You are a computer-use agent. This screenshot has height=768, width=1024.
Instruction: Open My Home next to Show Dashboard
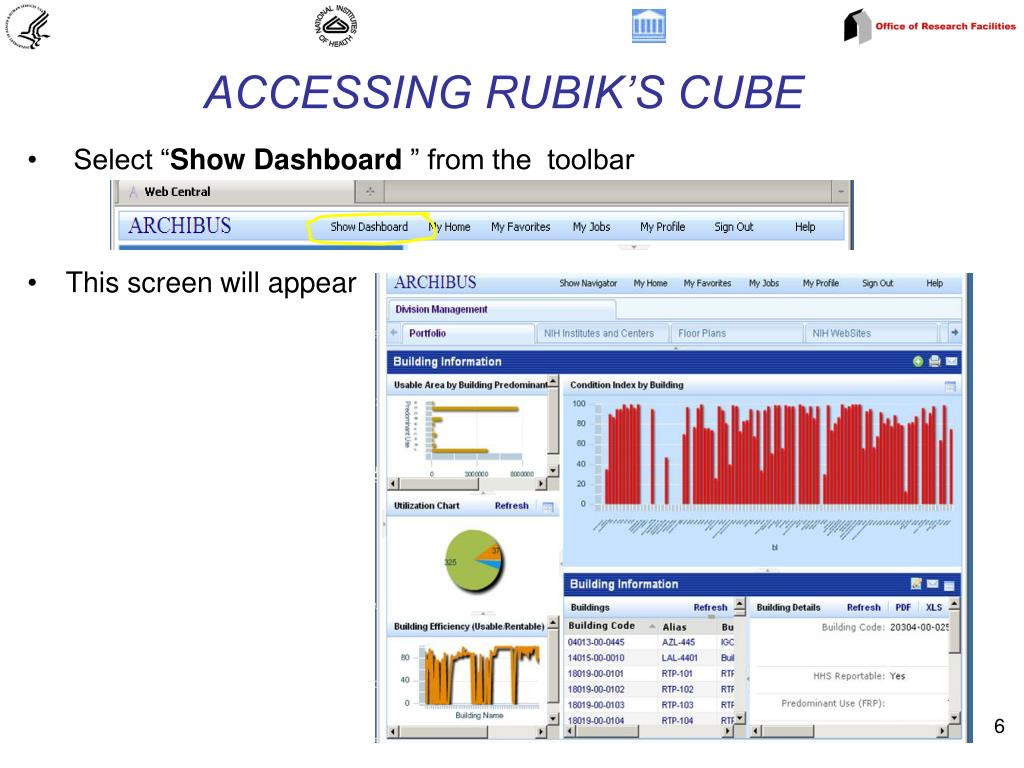tap(449, 227)
